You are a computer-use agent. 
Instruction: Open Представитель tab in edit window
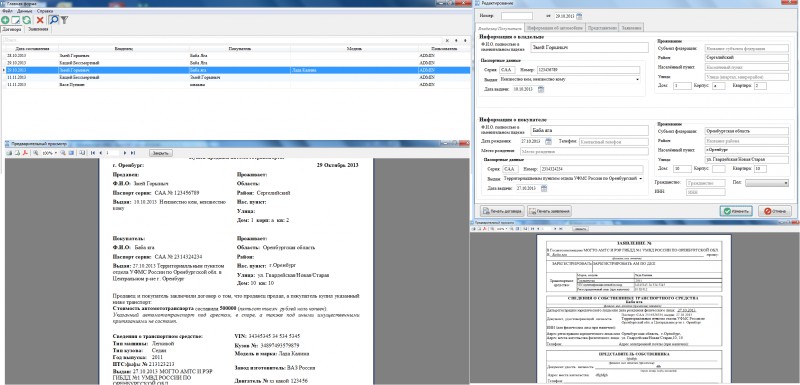602,28
